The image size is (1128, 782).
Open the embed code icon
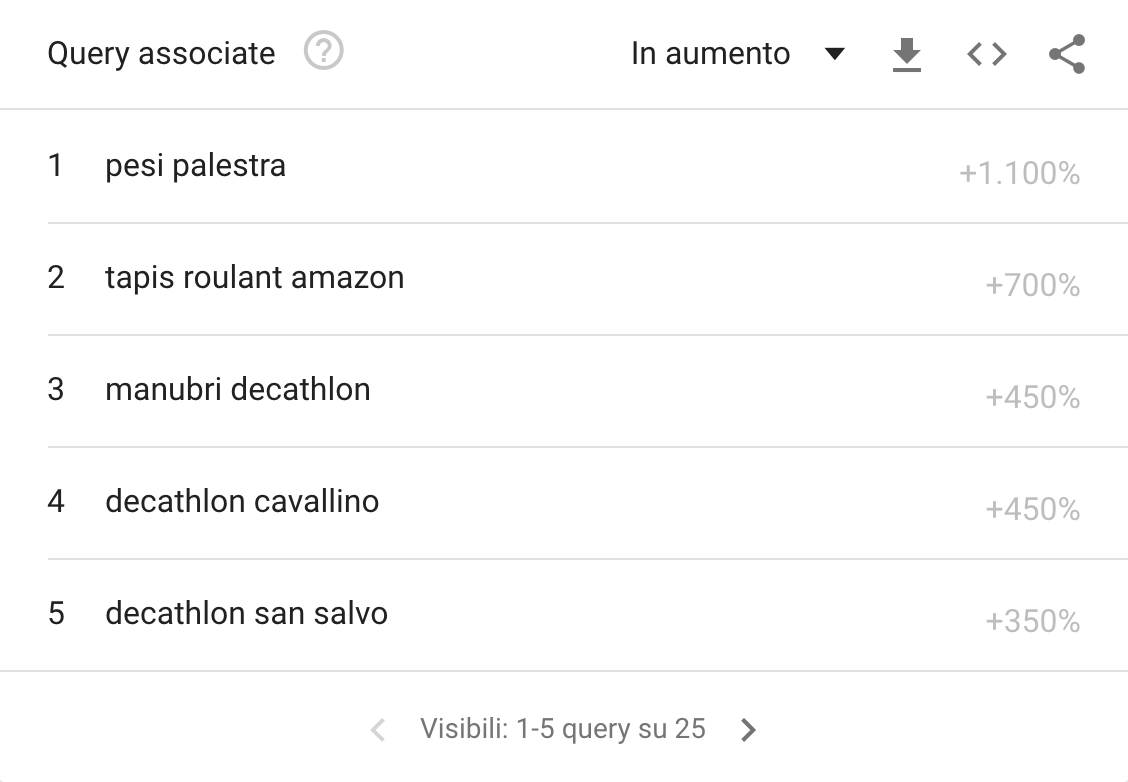(985, 54)
